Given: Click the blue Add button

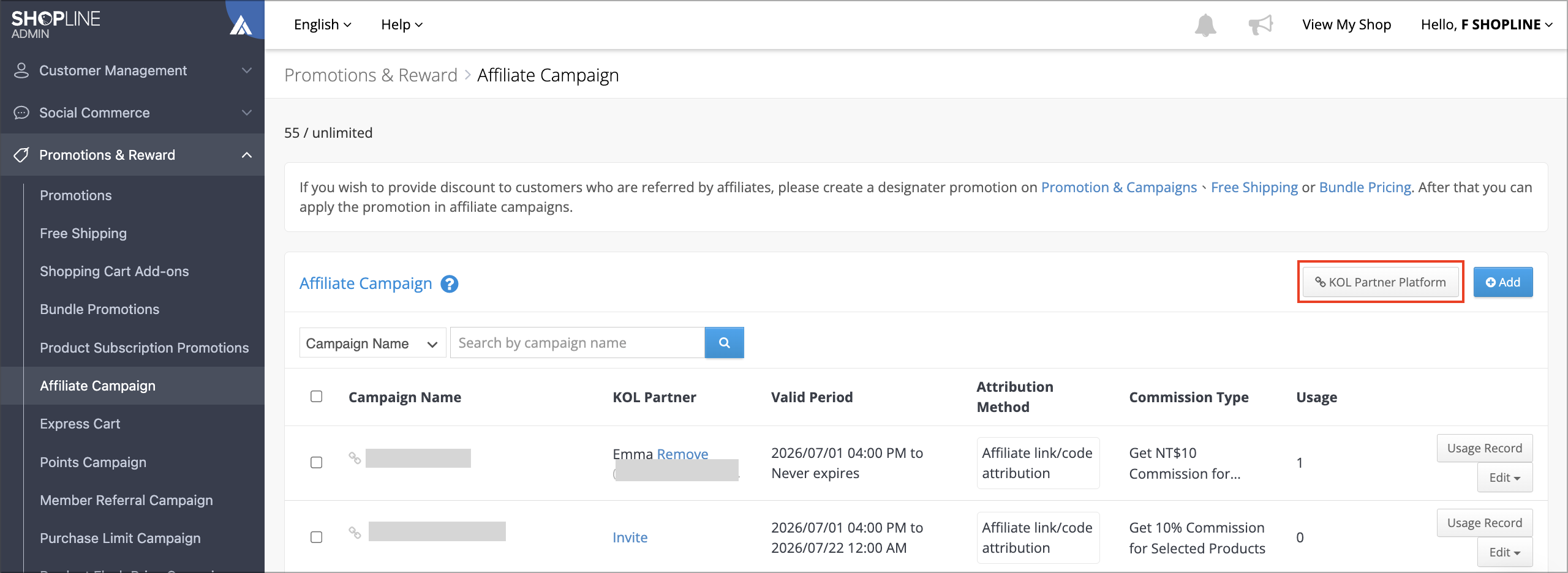Looking at the screenshot, I should 1503,282.
